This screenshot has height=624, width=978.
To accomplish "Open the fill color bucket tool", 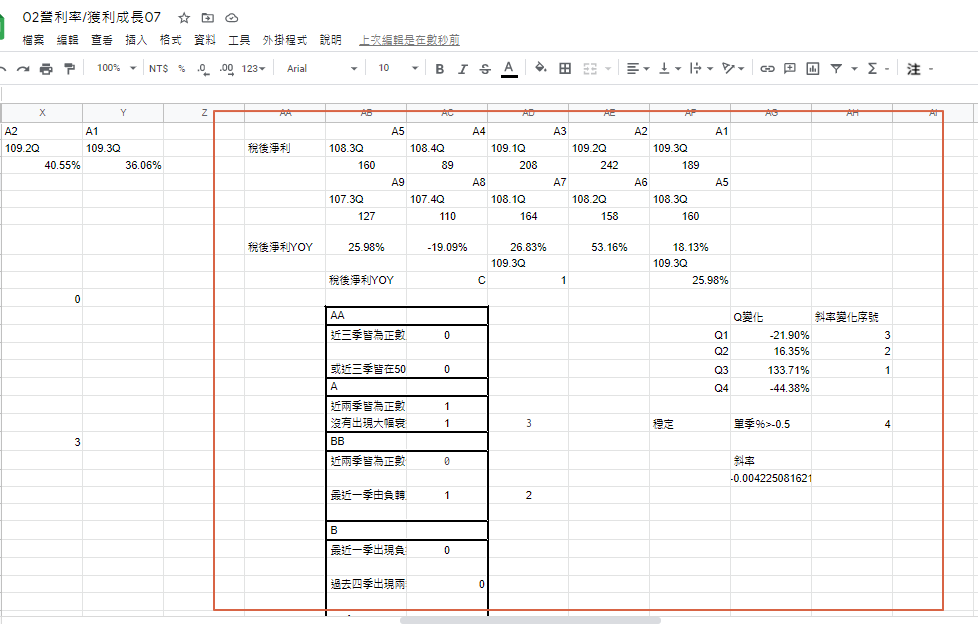I will tap(541, 69).
